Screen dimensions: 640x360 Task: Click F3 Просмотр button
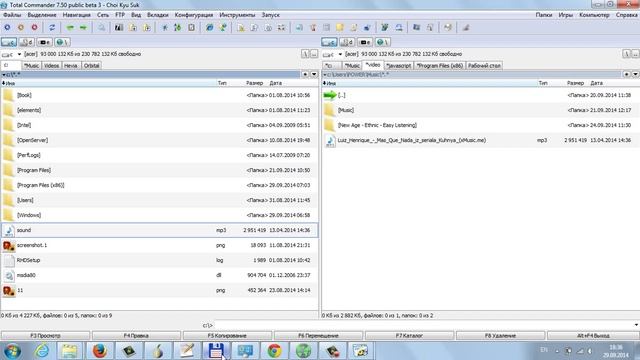(x=45, y=336)
